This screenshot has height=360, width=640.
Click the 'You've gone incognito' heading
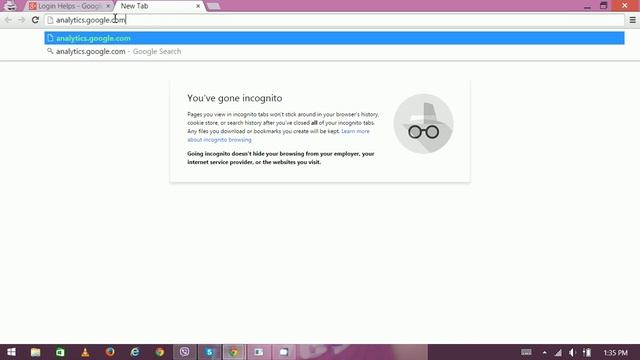pos(235,98)
